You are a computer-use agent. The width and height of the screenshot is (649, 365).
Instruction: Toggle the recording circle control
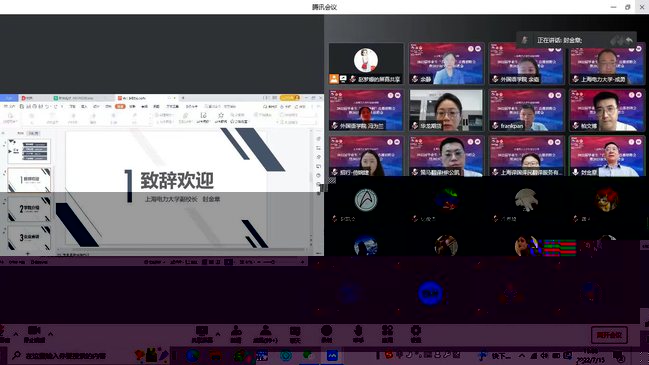(327, 334)
